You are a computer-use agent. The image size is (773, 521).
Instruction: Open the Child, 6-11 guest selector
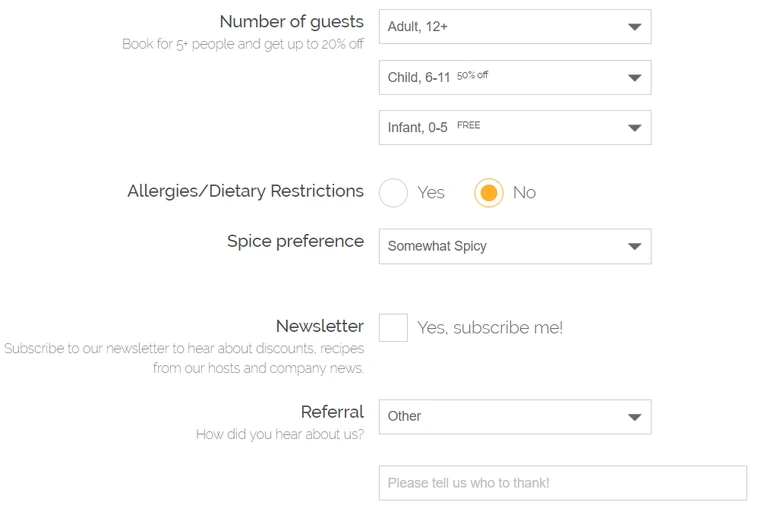click(500, 77)
